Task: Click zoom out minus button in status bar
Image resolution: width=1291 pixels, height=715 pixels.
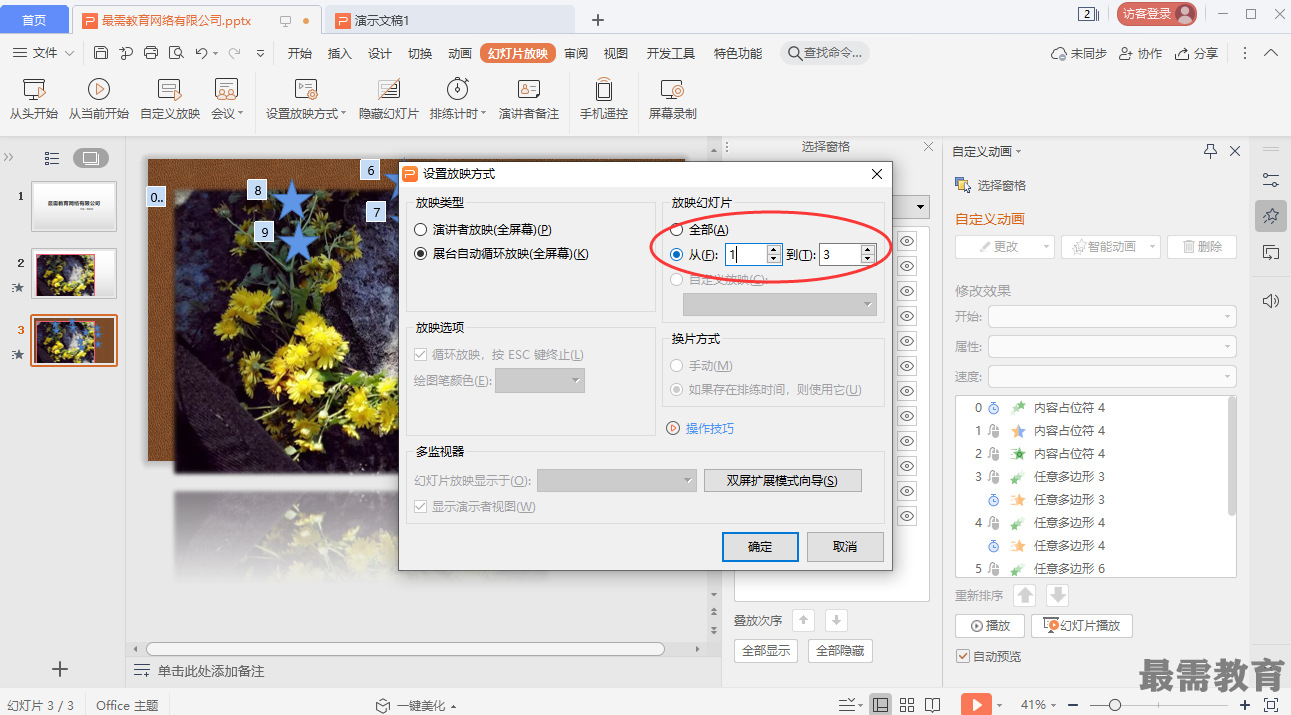Action: (x=1074, y=705)
